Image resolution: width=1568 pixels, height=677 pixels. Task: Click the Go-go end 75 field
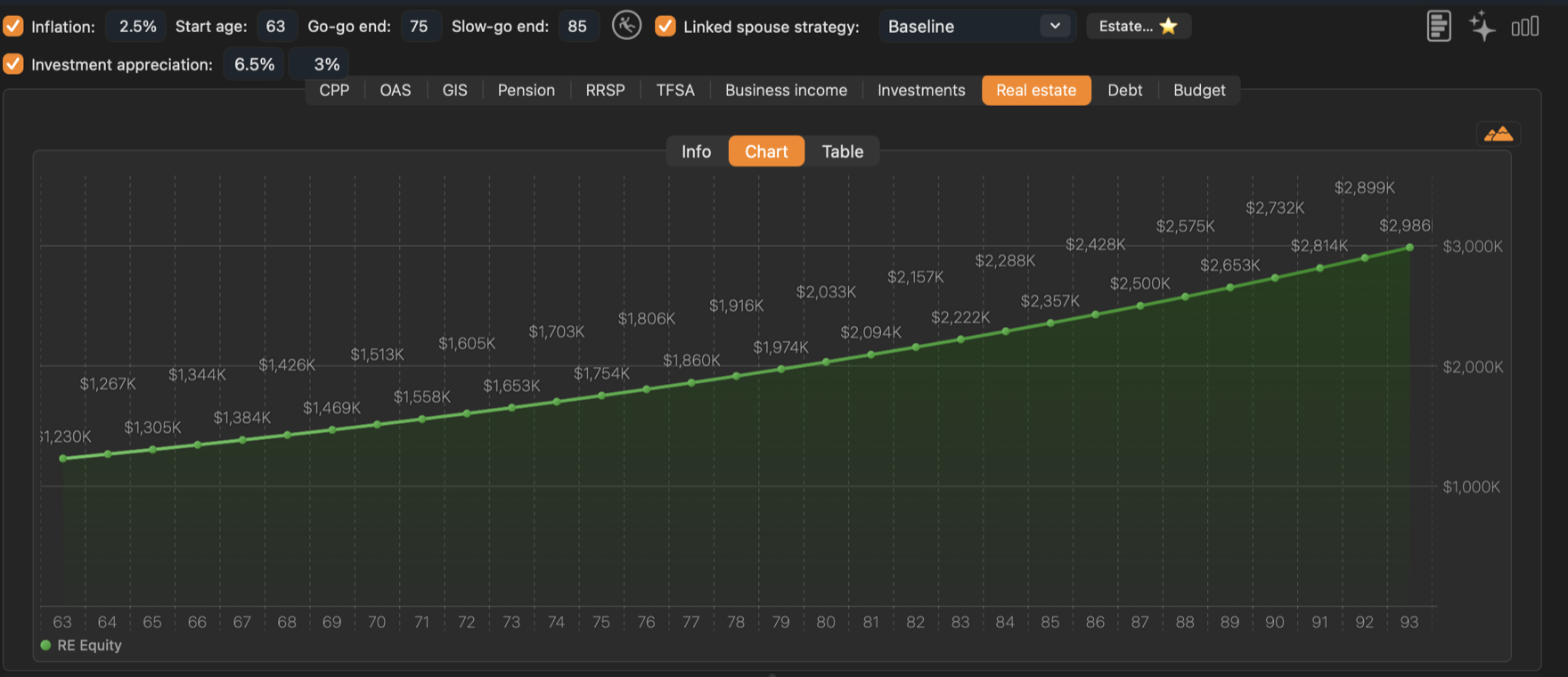click(x=419, y=26)
